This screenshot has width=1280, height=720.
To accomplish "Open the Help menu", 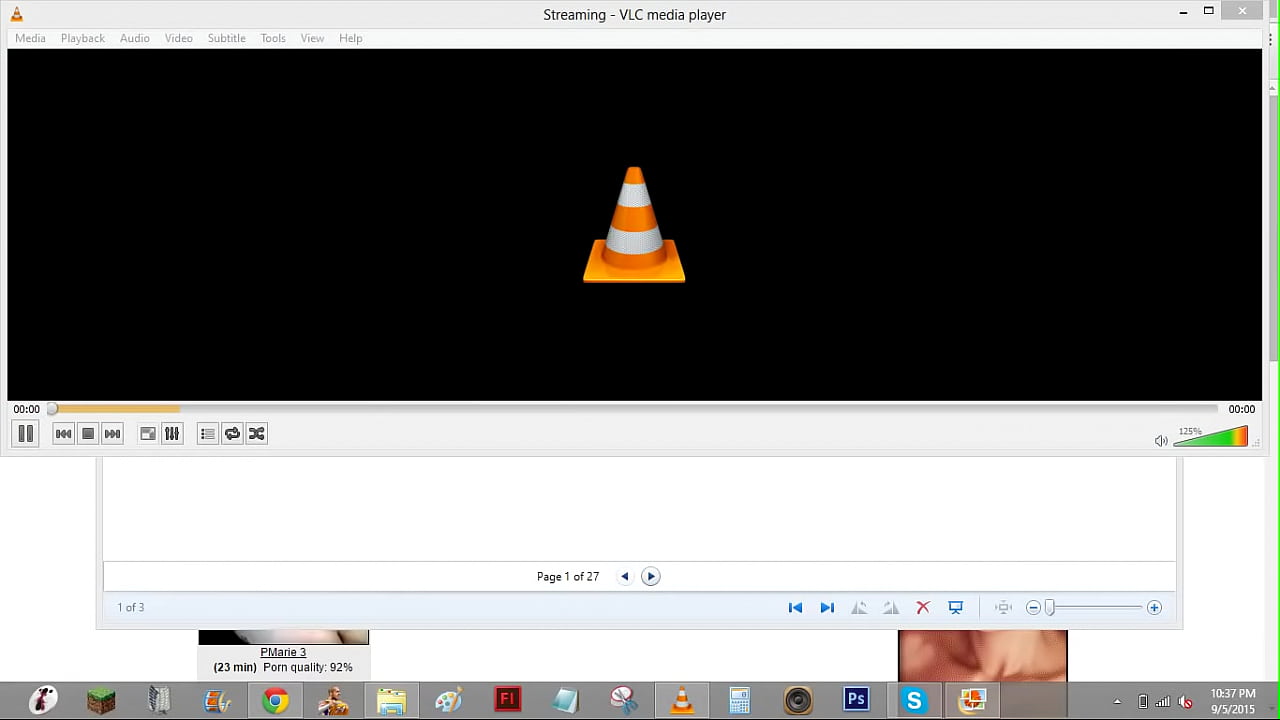I will 351,38.
